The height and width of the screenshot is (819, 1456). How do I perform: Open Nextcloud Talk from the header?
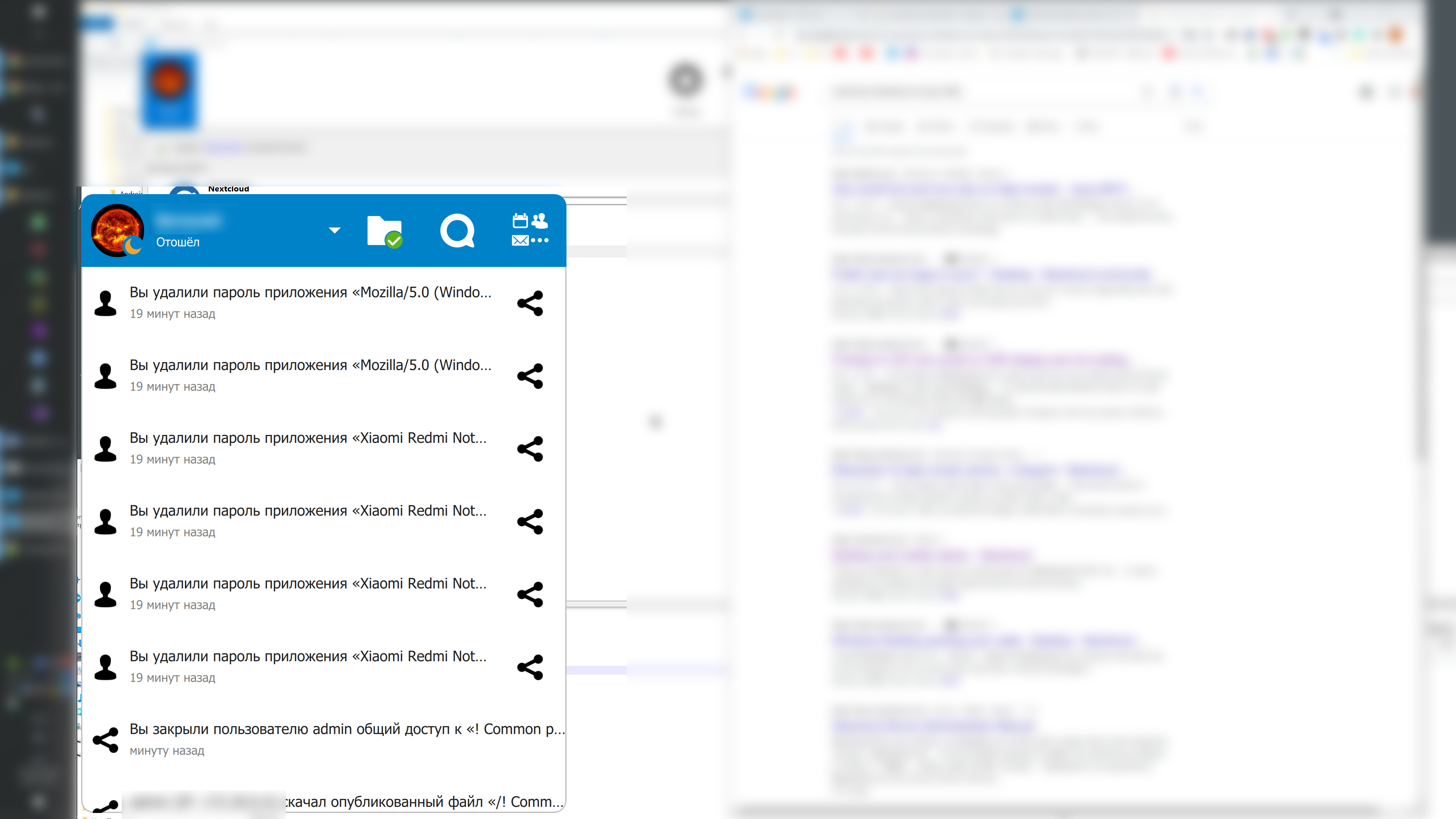[x=457, y=231]
